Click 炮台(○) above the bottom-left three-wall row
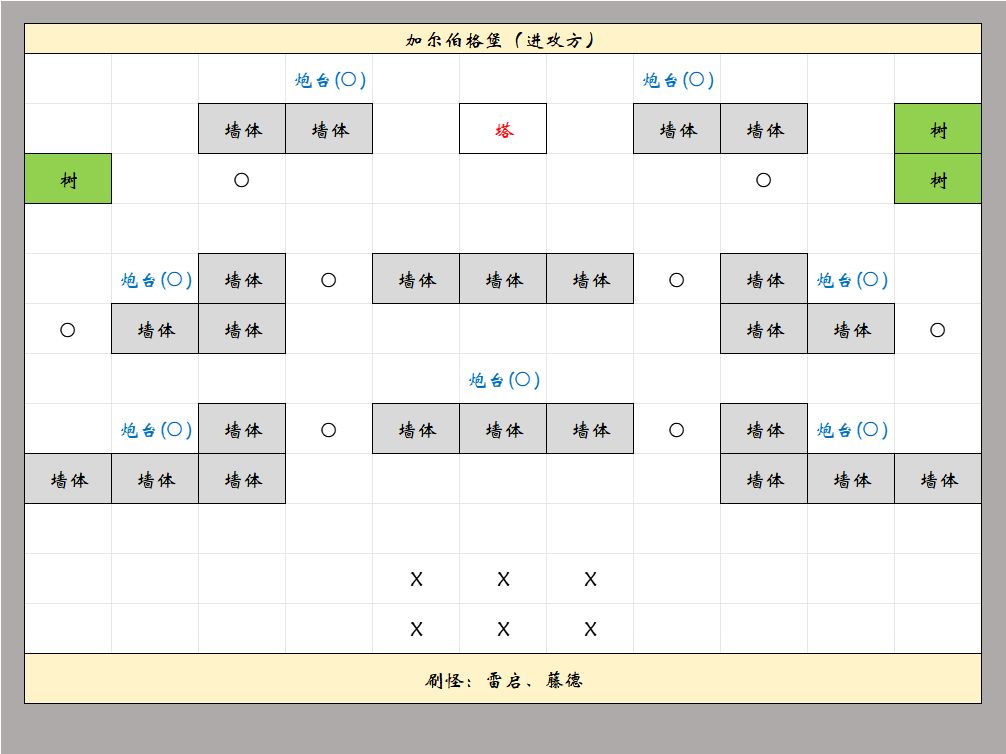 pos(156,429)
